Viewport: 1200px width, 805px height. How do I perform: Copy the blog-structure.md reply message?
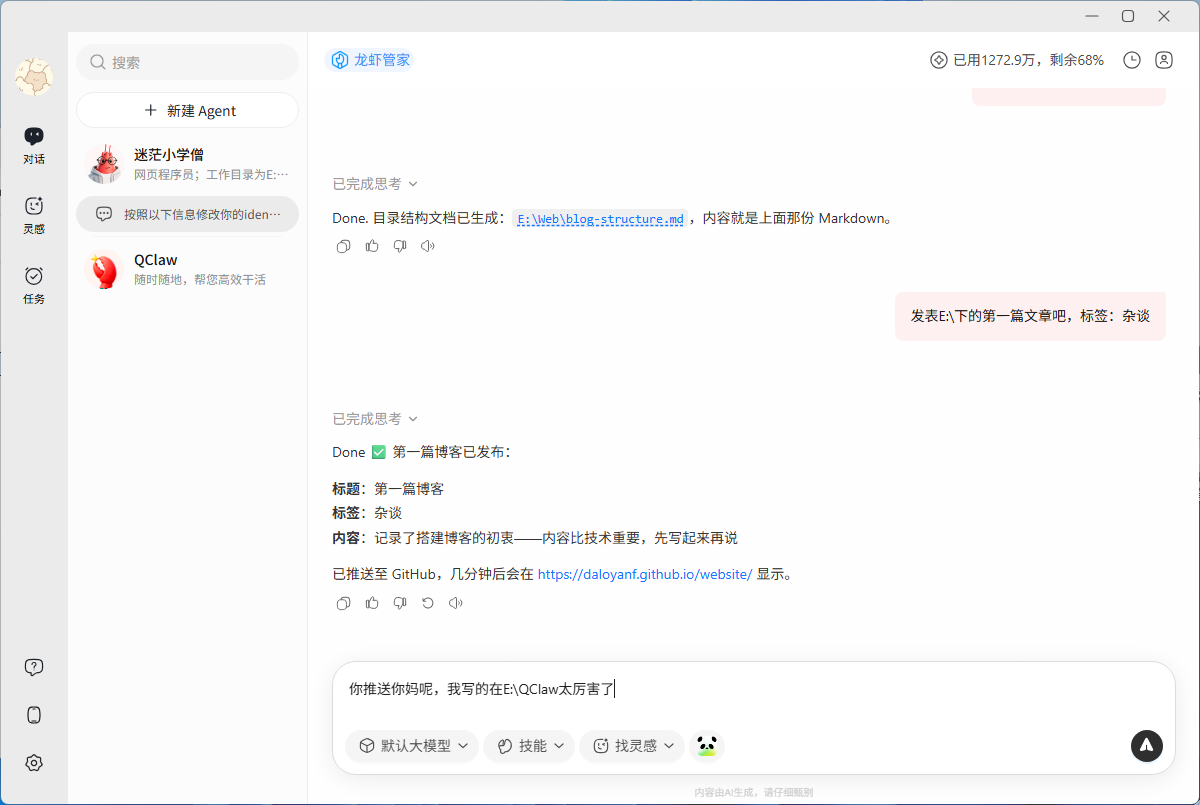(344, 246)
